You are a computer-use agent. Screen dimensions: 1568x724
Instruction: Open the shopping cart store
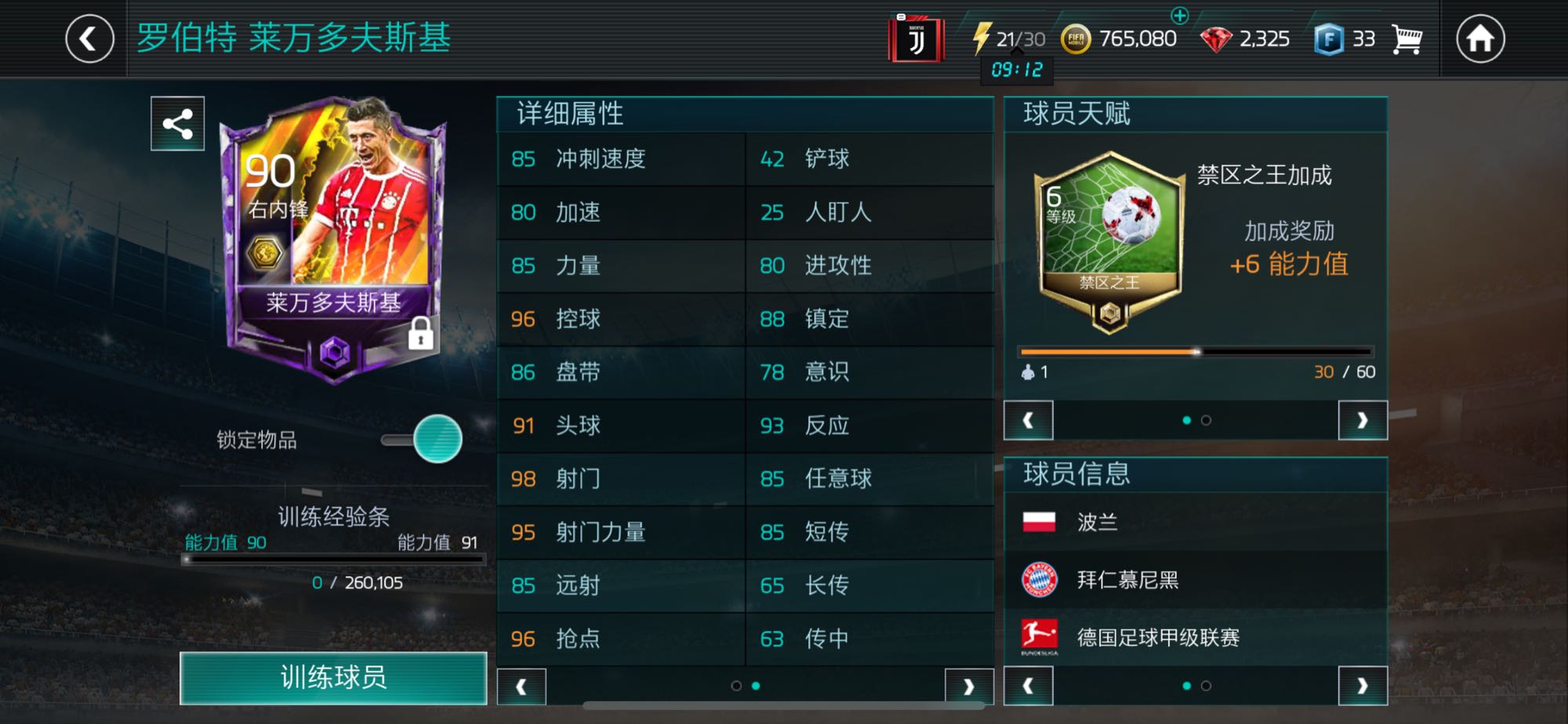click(1407, 38)
